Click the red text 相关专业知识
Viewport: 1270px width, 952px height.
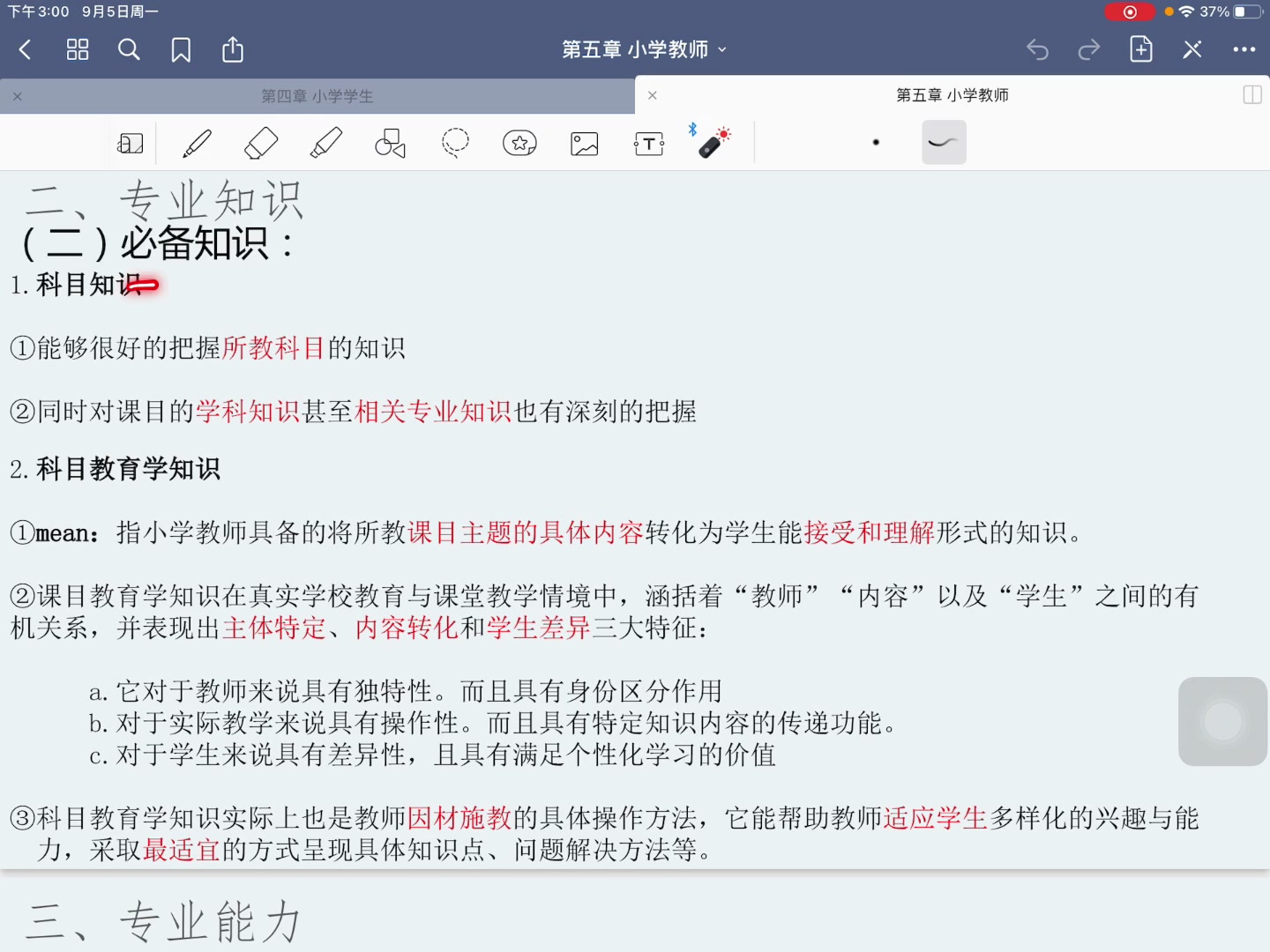click(x=433, y=412)
